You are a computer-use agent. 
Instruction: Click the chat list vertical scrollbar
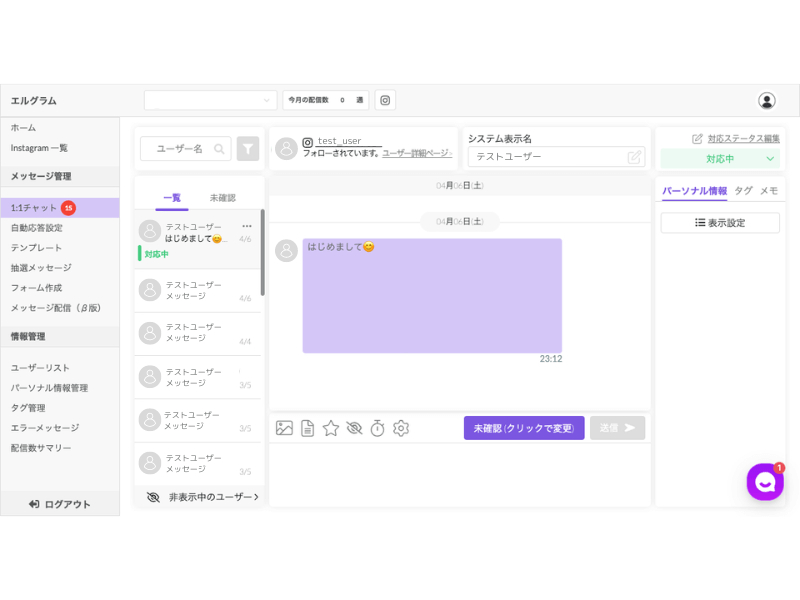pyautogui.click(x=263, y=252)
